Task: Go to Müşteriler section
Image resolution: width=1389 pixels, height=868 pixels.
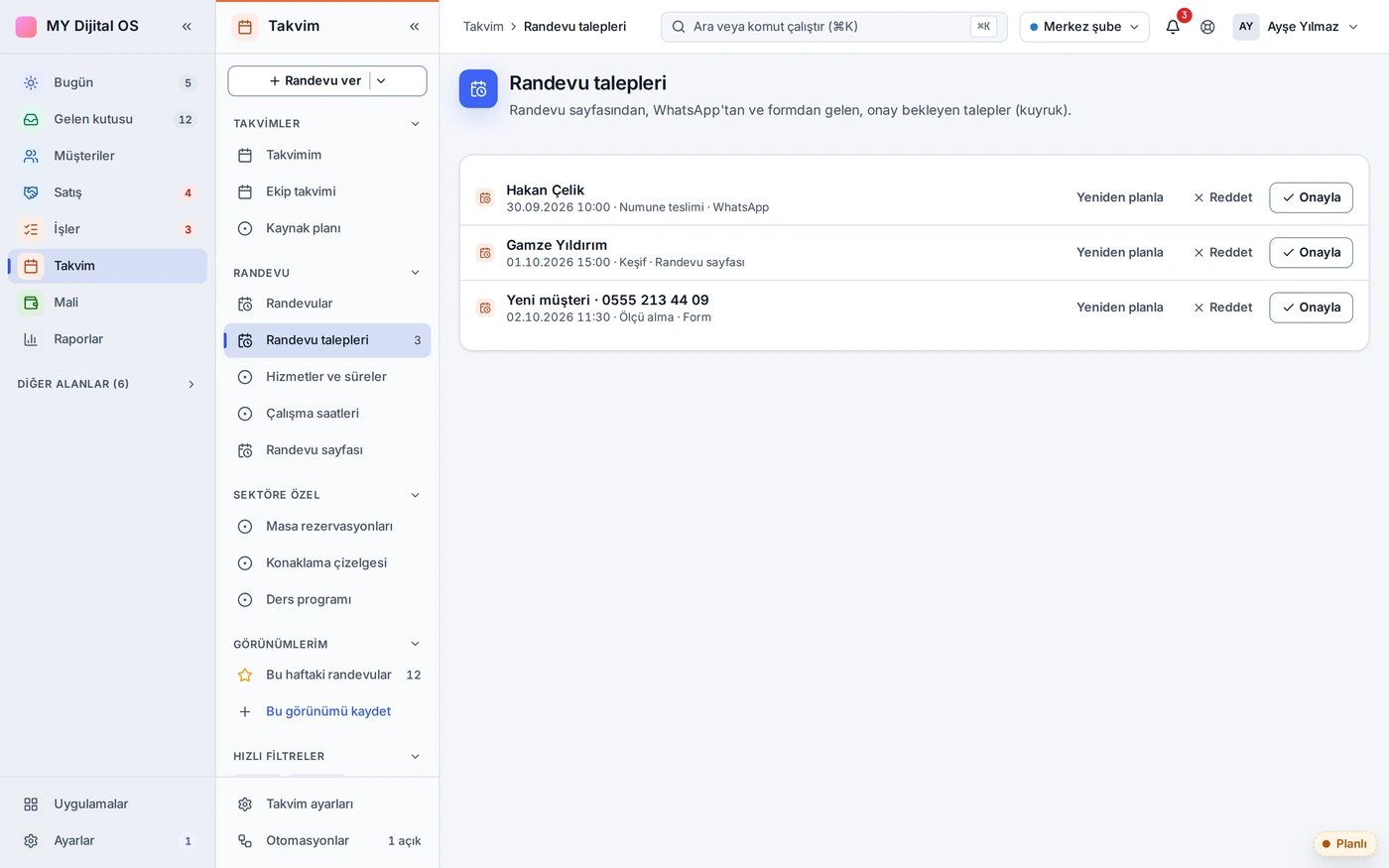Action: [107, 156]
